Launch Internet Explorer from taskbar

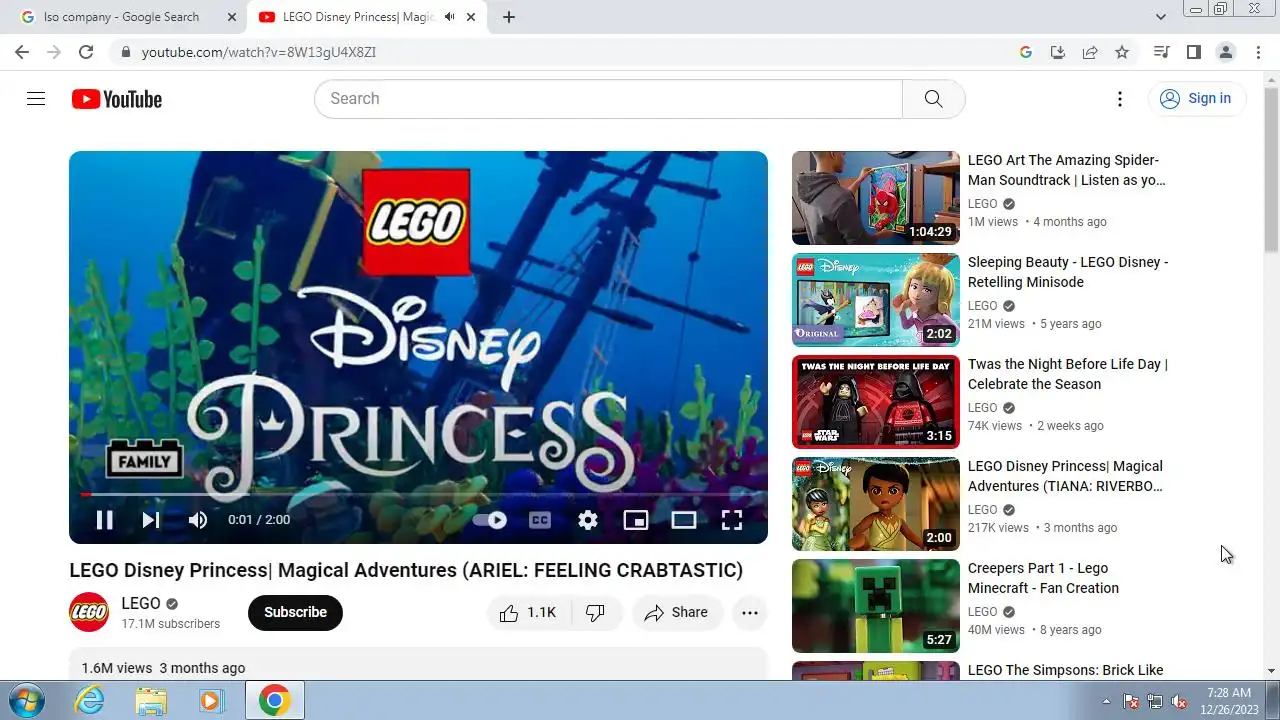coord(90,700)
